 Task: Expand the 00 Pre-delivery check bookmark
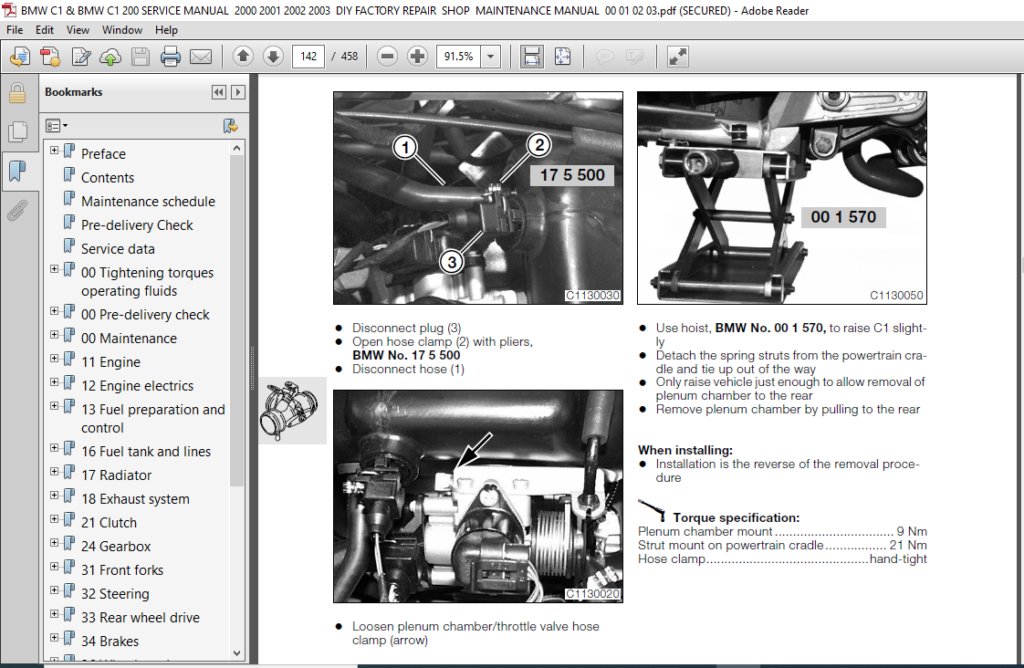54,311
